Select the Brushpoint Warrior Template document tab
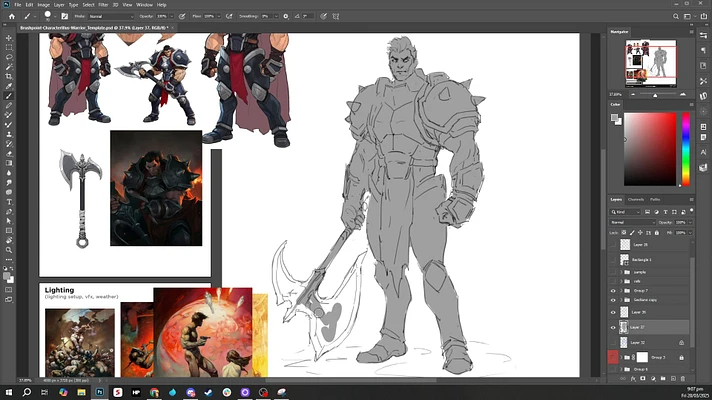Image resolution: width=712 pixels, height=400 pixels. point(94,28)
